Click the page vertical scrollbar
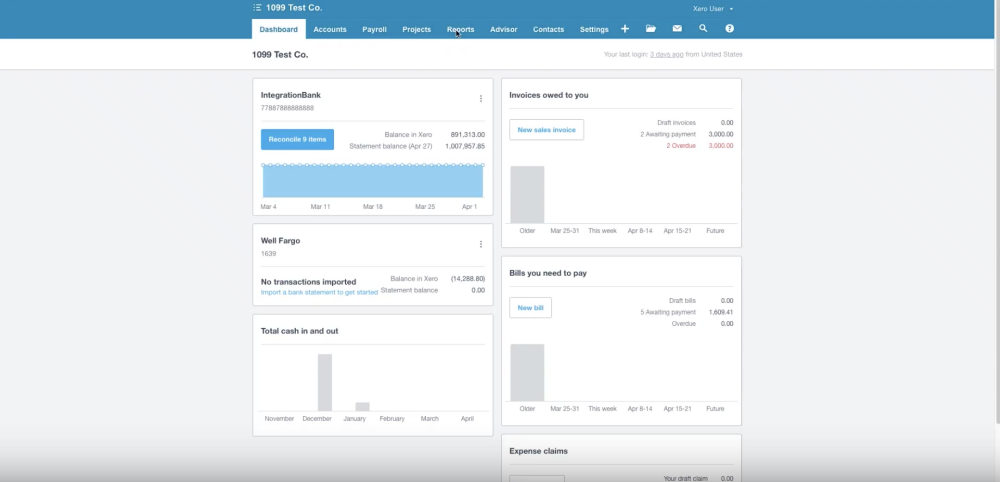Screen dimensions: 1000x482 pos(997,212)
